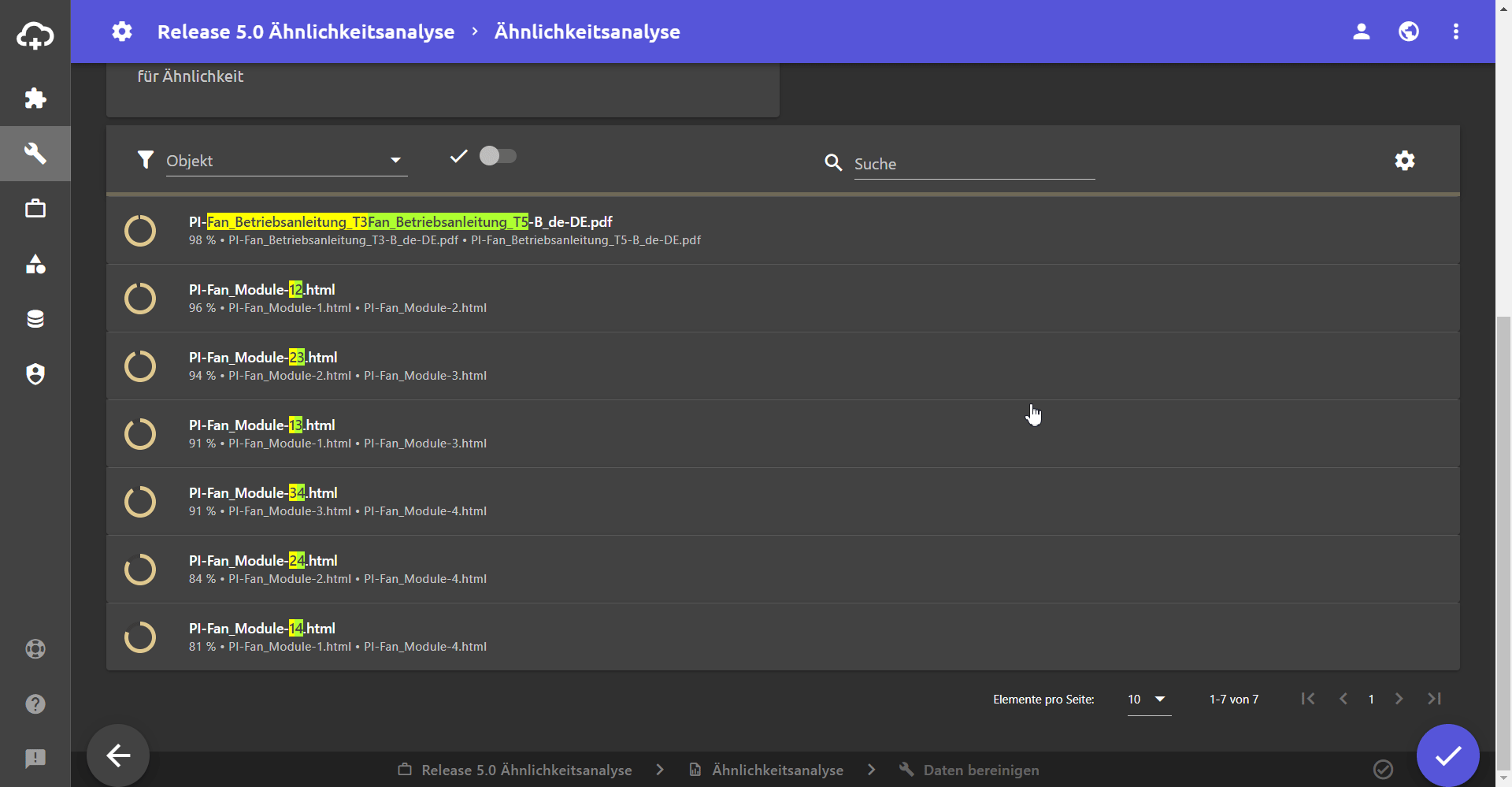Open the PI-Fan_Module-13.html row
The height and width of the screenshot is (787, 1512).
[x=783, y=434]
